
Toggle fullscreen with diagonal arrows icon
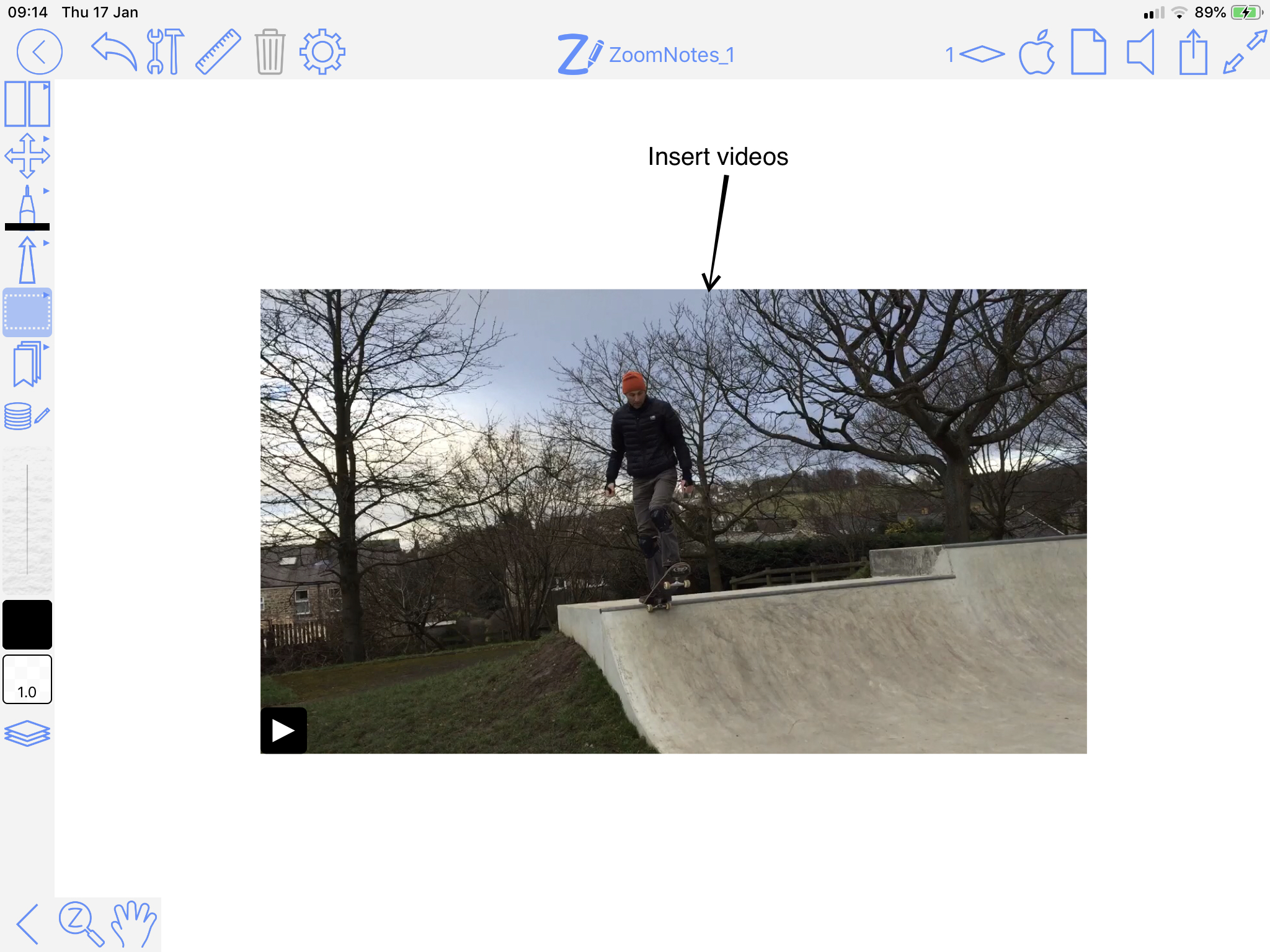[1245, 52]
